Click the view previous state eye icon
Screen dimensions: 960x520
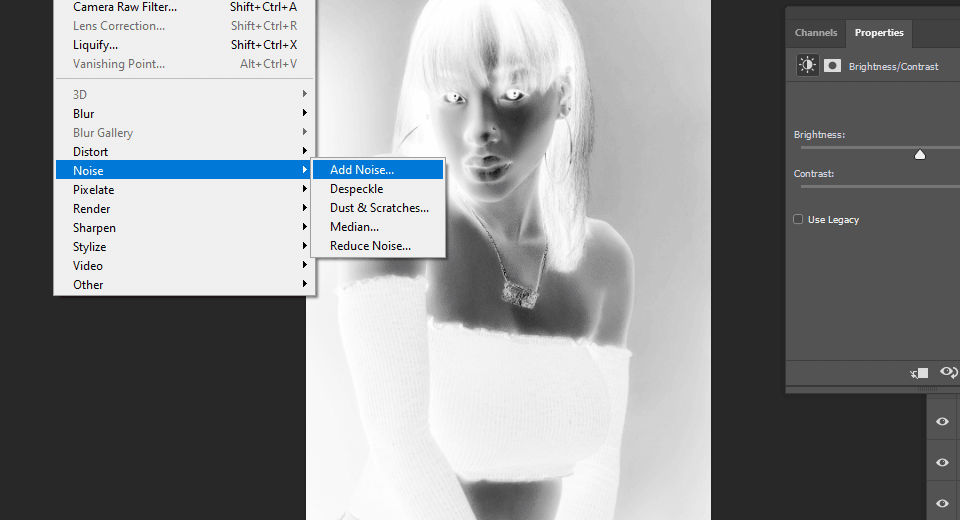point(949,372)
